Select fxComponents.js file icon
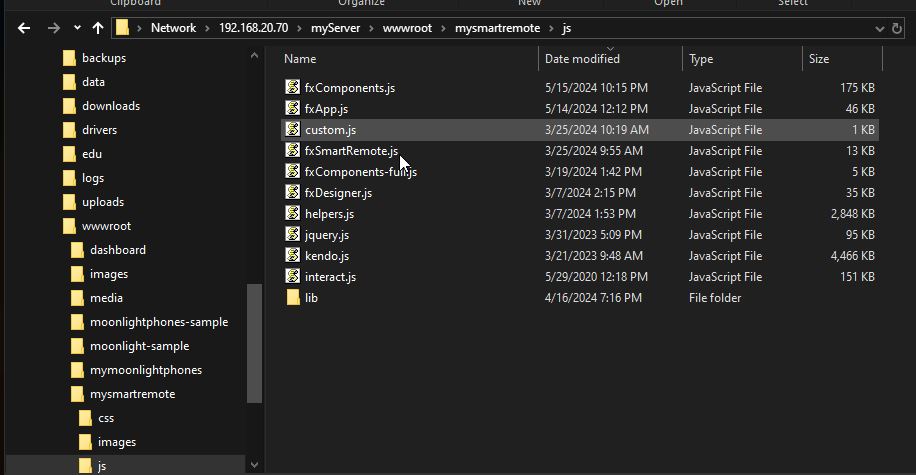 [x=293, y=87]
